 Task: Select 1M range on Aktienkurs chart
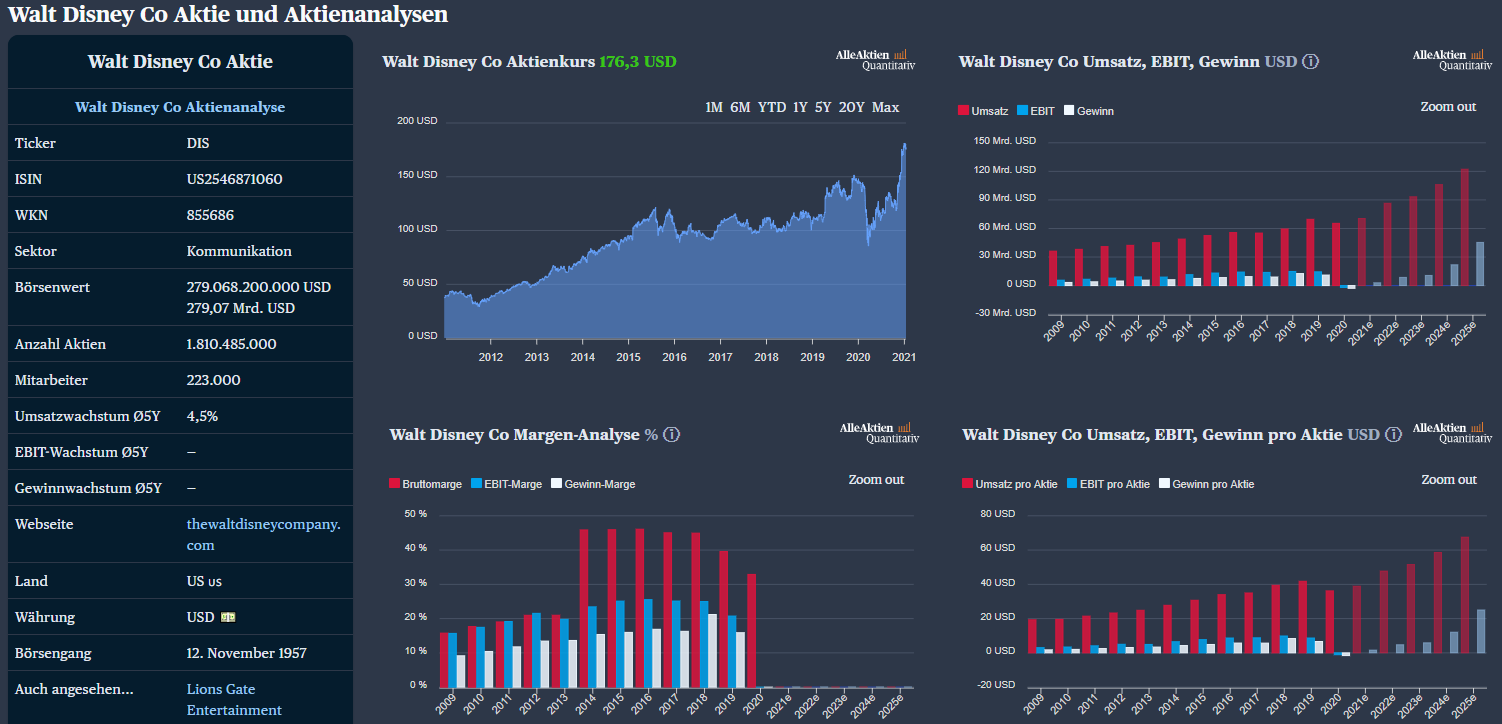[714, 107]
